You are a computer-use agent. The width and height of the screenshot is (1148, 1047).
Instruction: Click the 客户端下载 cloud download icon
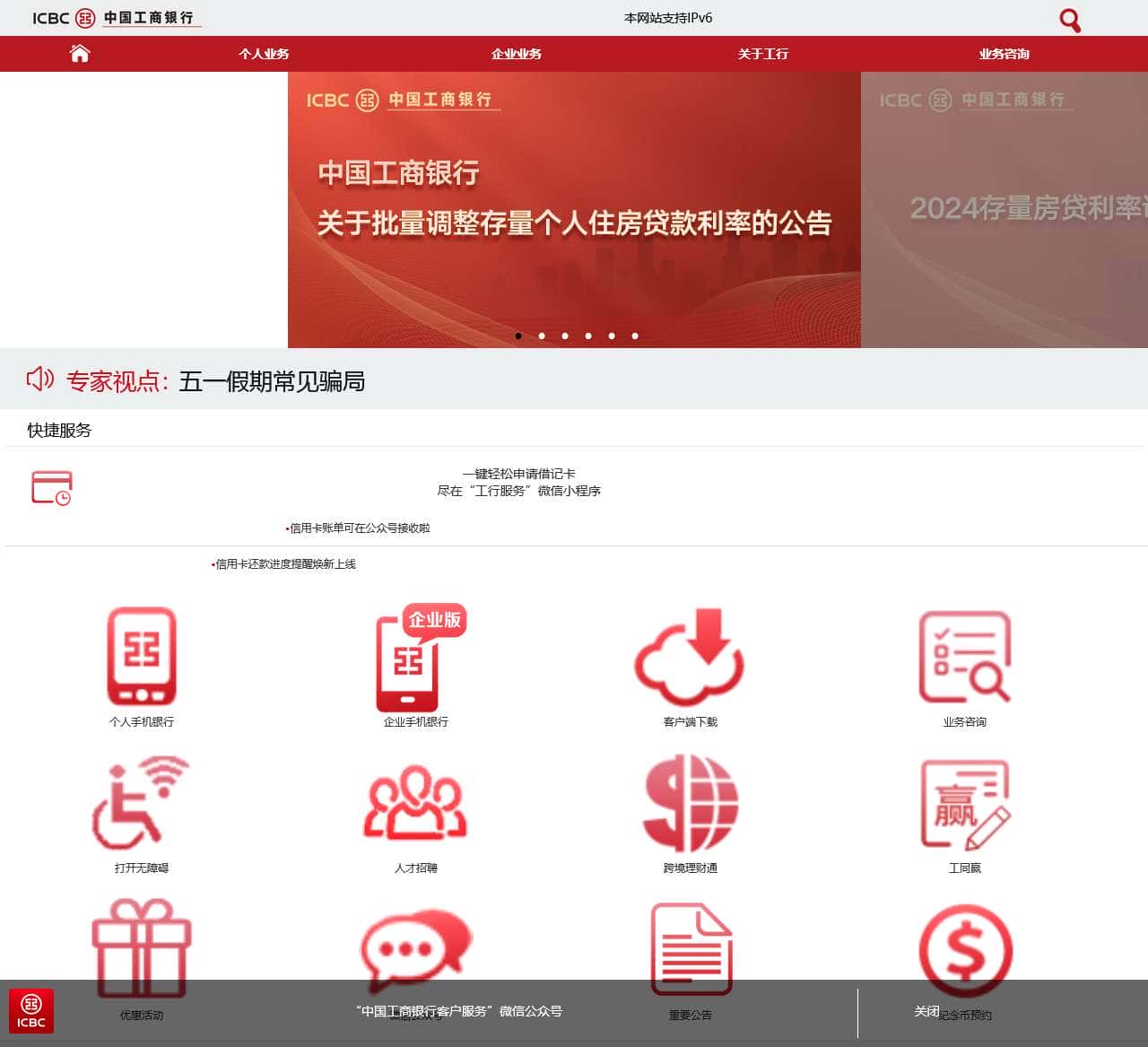(x=690, y=656)
